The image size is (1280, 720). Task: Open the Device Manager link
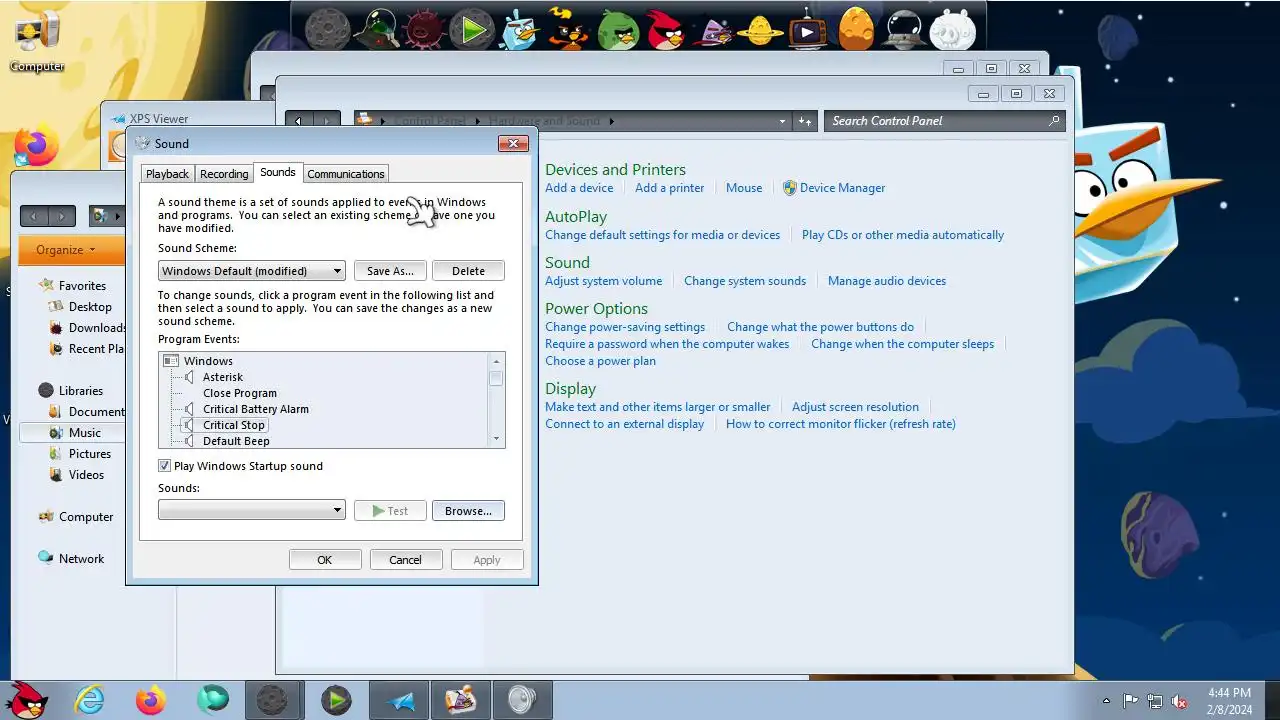pyautogui.click(x=842, y=188)
